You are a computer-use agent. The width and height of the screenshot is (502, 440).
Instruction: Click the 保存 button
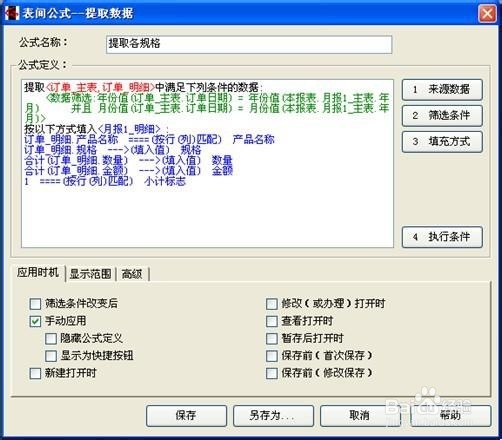point(186,416)
